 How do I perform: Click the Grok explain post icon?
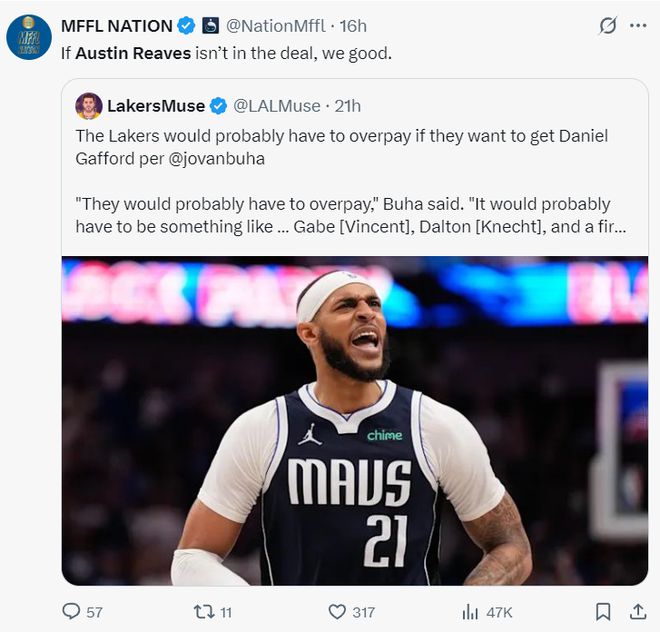[x=607, y=26]
